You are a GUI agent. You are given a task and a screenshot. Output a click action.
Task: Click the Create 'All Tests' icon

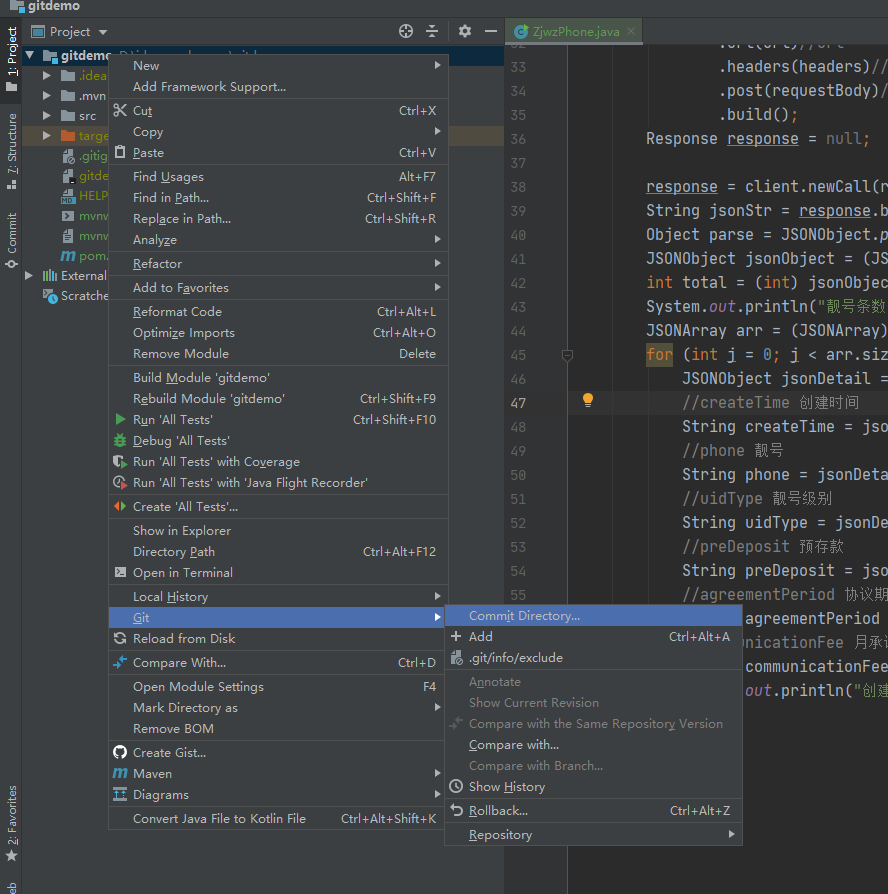120,506
